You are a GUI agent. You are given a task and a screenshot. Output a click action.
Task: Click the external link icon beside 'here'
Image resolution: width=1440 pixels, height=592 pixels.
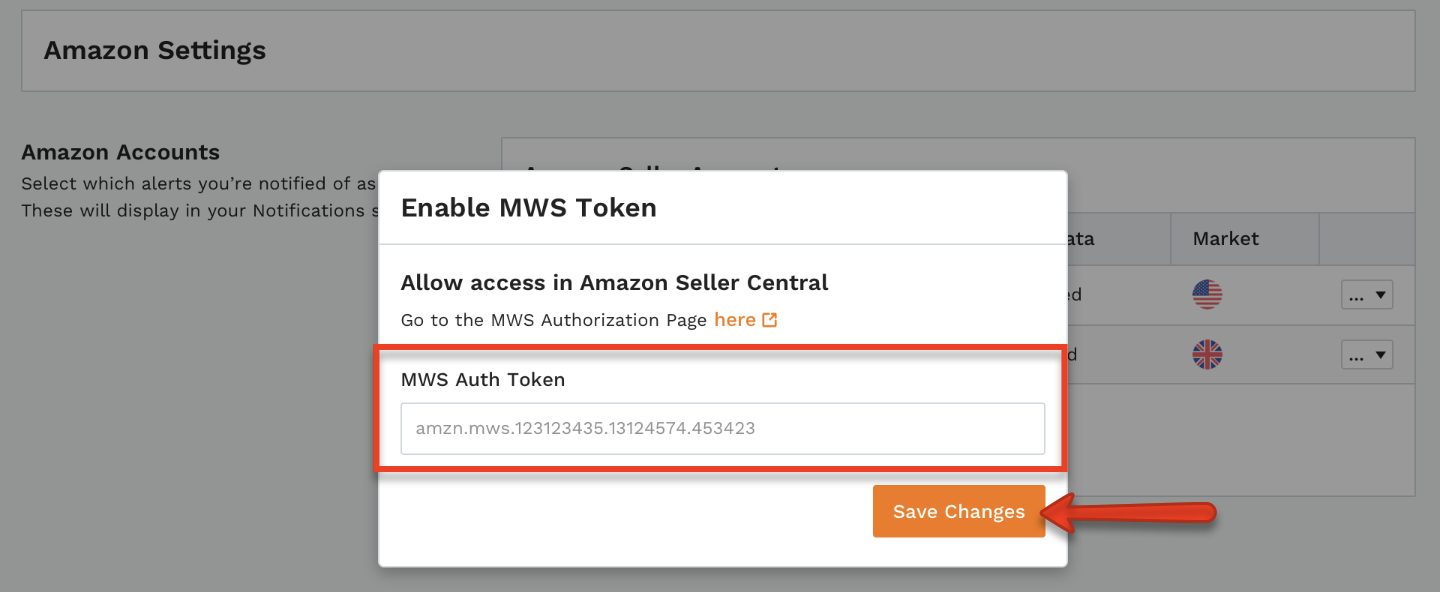point(770,320)
